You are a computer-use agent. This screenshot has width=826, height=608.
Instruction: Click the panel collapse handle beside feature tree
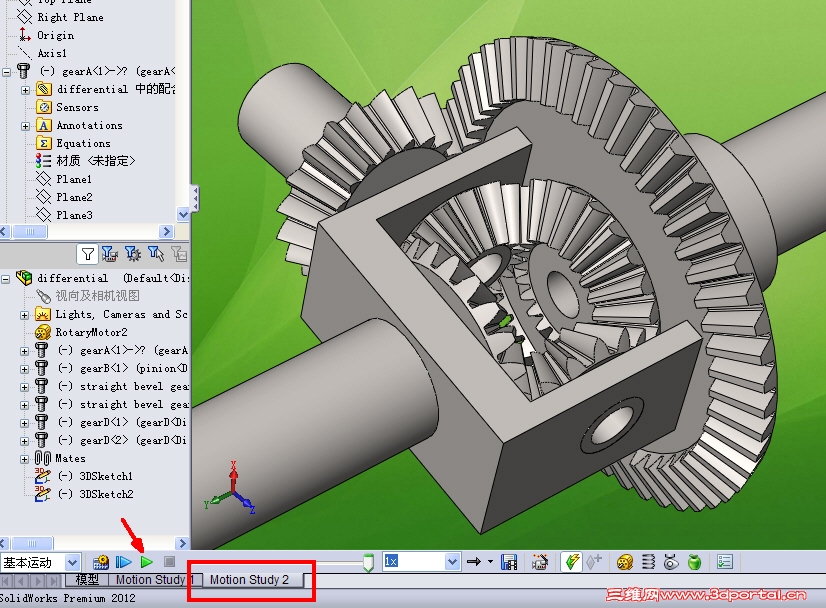[195, 199]
